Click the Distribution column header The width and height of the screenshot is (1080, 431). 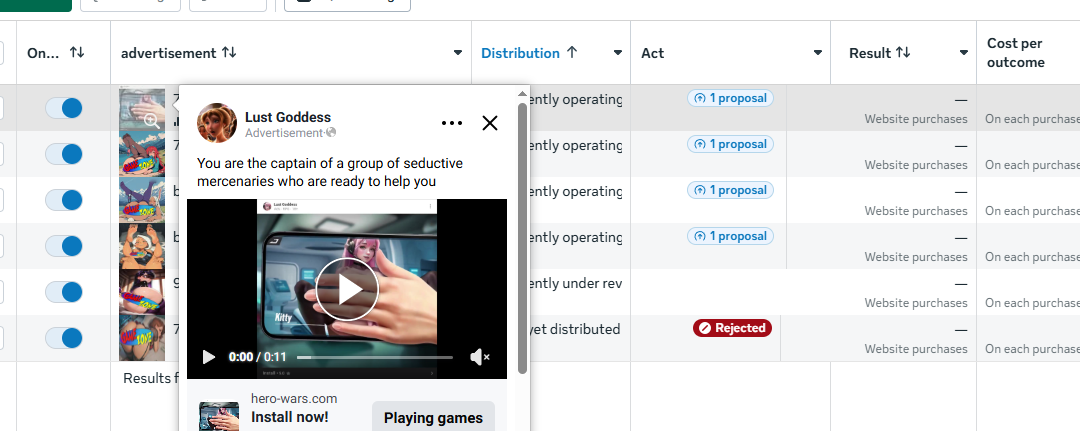[521, 53]
